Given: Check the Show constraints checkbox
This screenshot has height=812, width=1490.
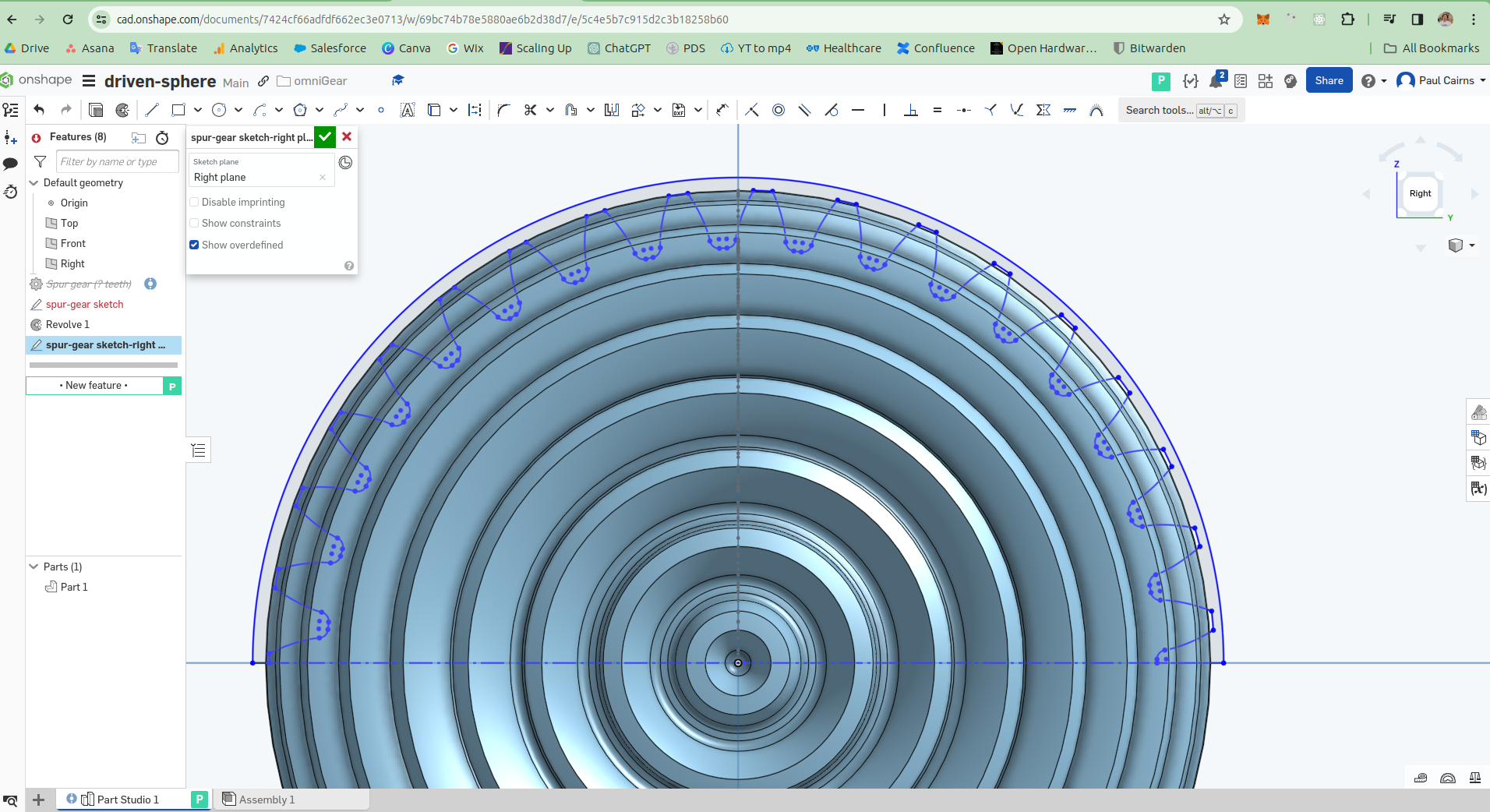Looking at the screenshot, I should pyautogui.click(x=194, y=223).
